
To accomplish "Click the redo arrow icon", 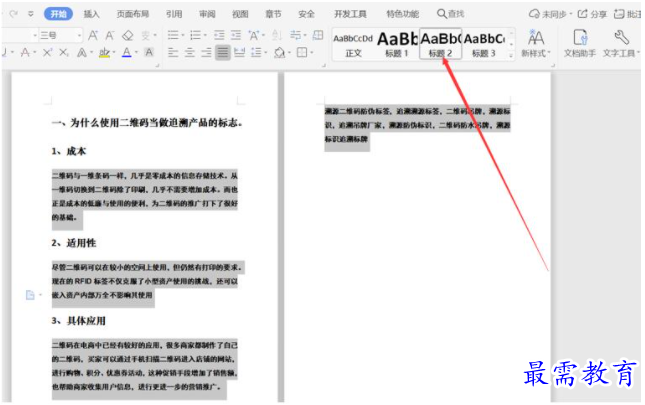I will pyautogui.click(x=14, y=14).
